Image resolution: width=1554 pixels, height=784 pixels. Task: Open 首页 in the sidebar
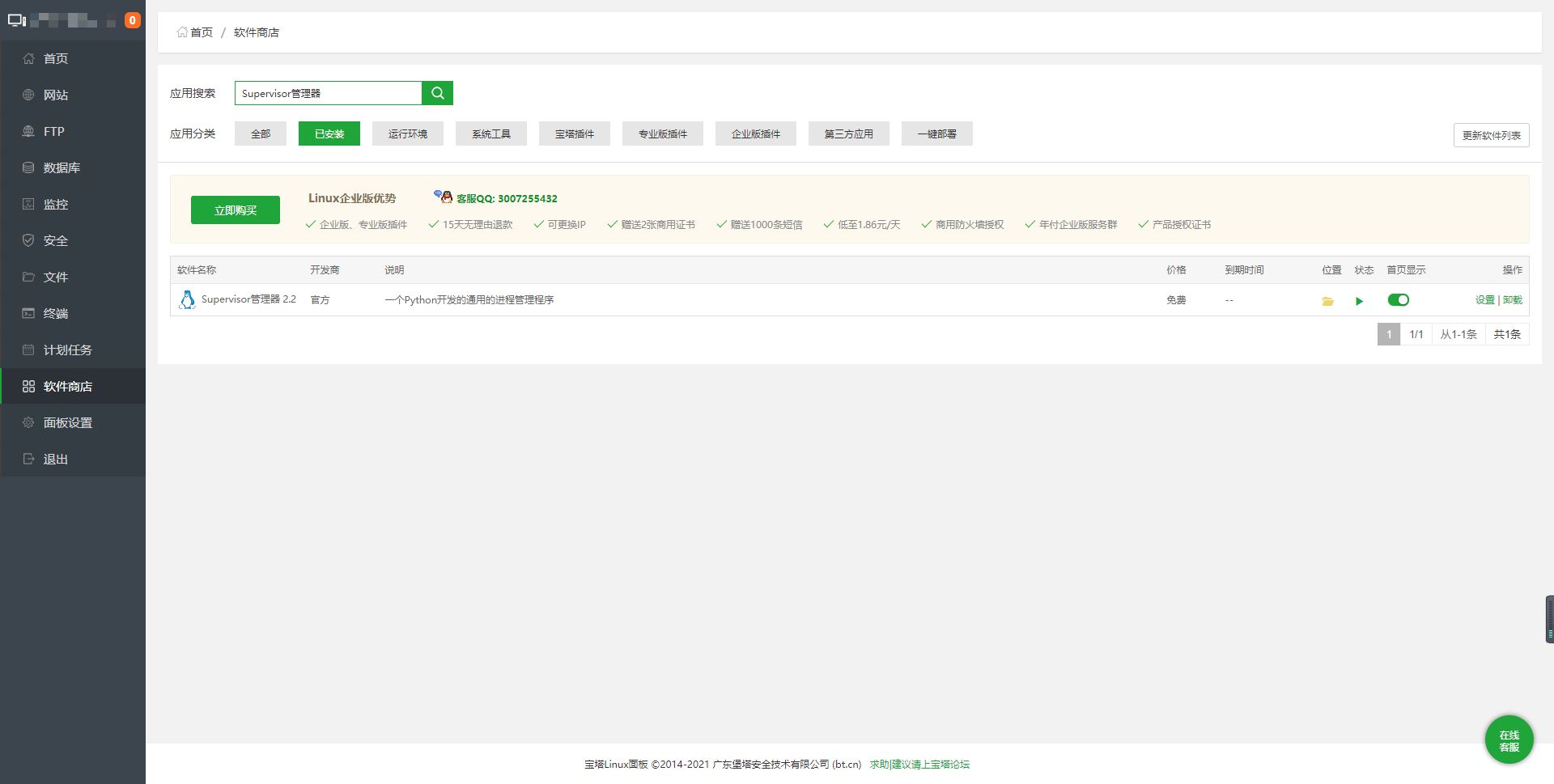pos(73,58)
